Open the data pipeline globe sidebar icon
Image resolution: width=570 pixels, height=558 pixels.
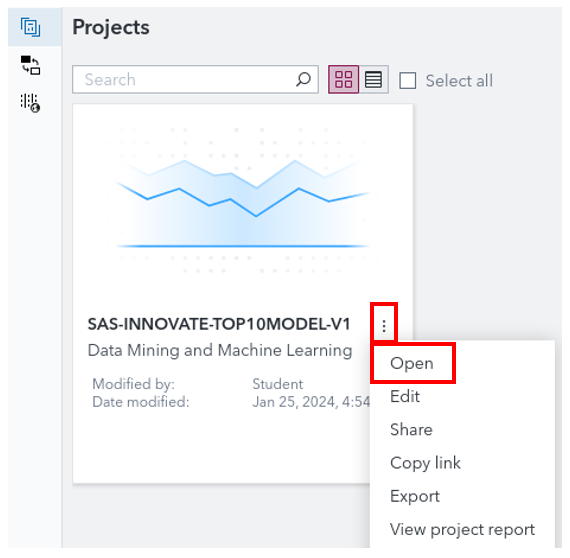(31, 103)
